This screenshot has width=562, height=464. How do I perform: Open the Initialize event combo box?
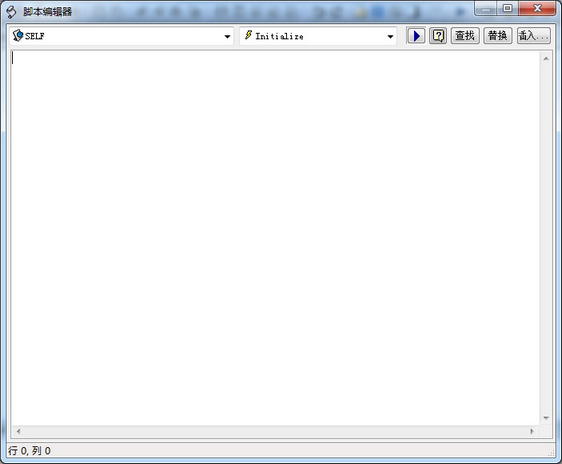(318, 36)
